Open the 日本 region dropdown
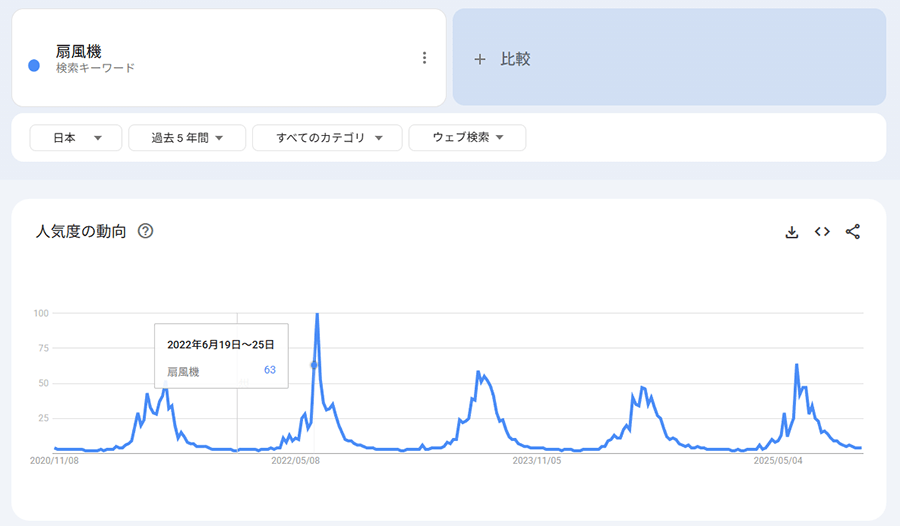900x526 pixels. (x=76, y=138)
